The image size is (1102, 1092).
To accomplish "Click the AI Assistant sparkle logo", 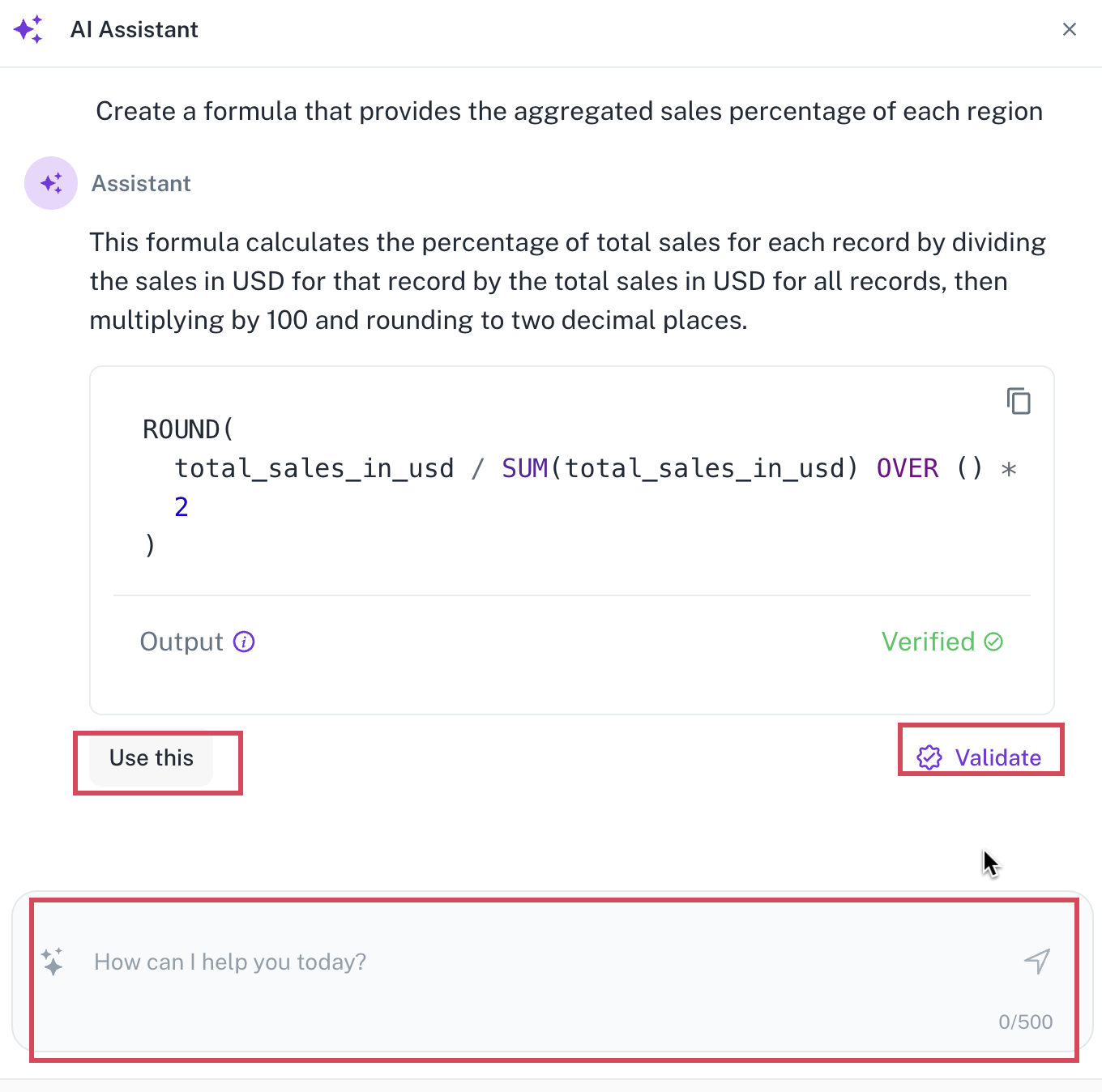I will pyautogui.click(x=28, y=29).
